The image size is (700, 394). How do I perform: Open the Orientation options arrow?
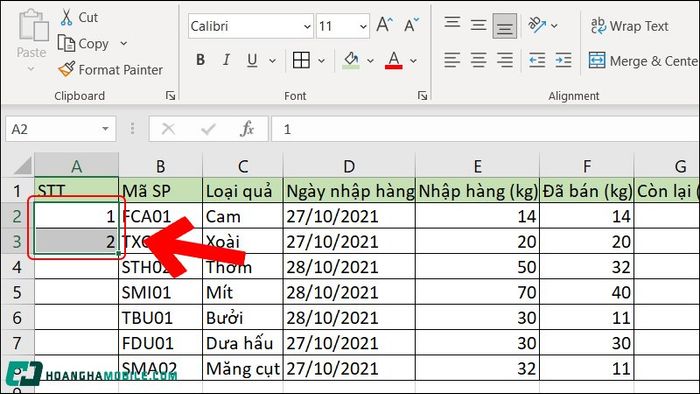click(554, 26)
